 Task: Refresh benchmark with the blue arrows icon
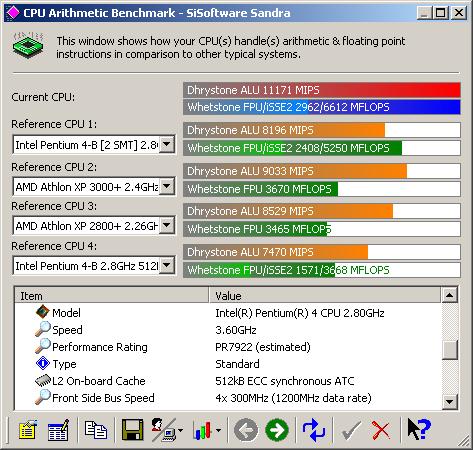click(x=314, y=430)
